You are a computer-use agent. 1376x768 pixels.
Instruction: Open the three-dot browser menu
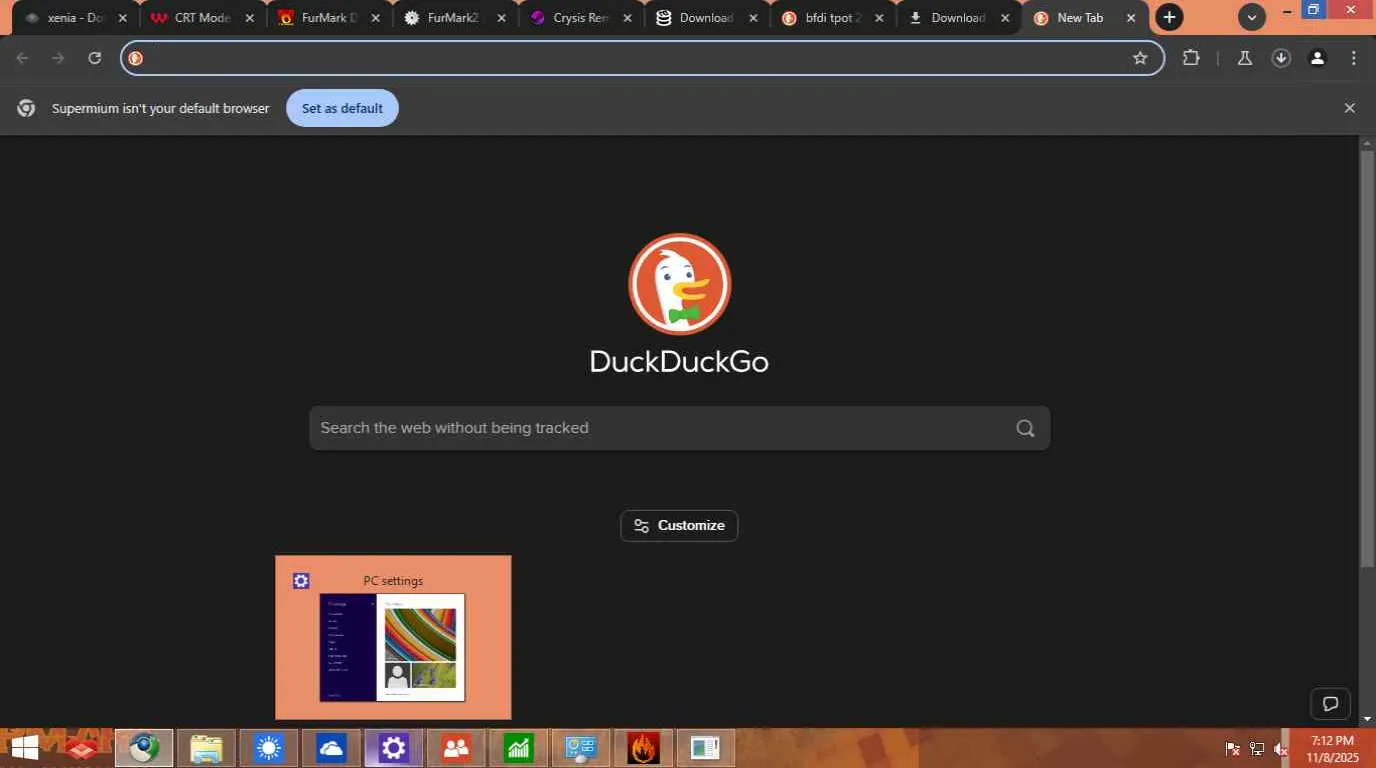tap(1354, 58)
